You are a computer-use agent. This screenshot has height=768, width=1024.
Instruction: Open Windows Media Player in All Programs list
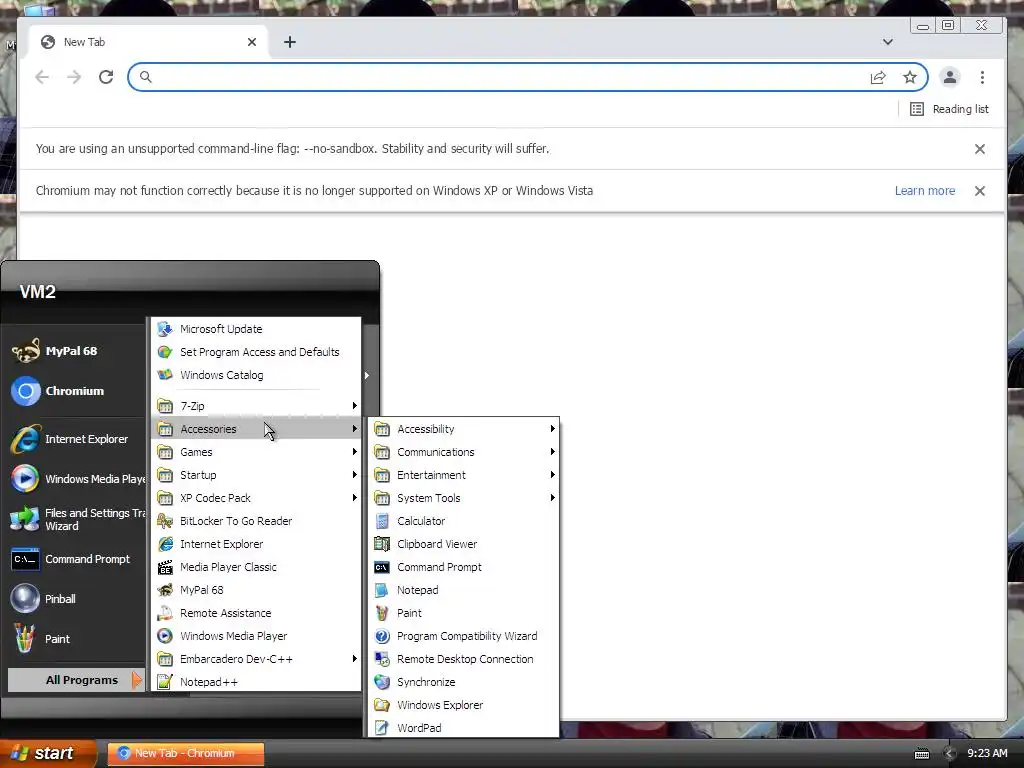256,636
